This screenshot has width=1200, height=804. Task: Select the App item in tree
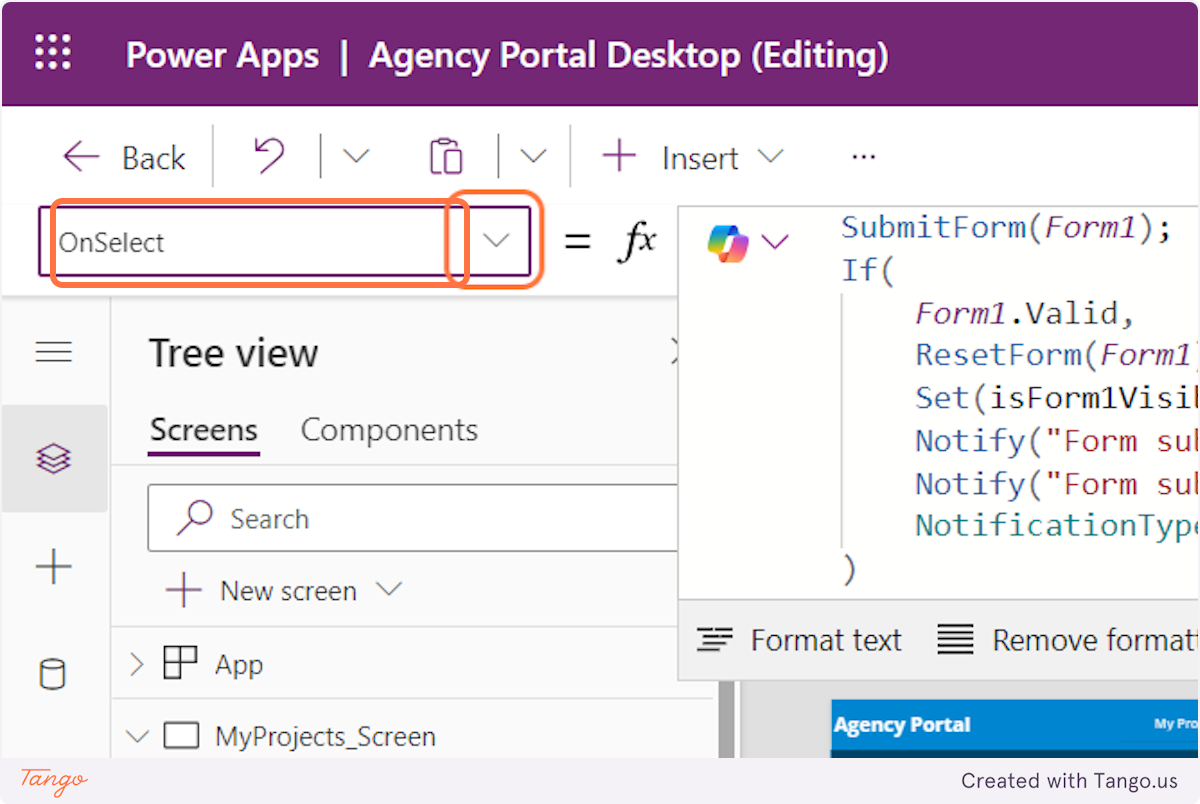point(239,665)
